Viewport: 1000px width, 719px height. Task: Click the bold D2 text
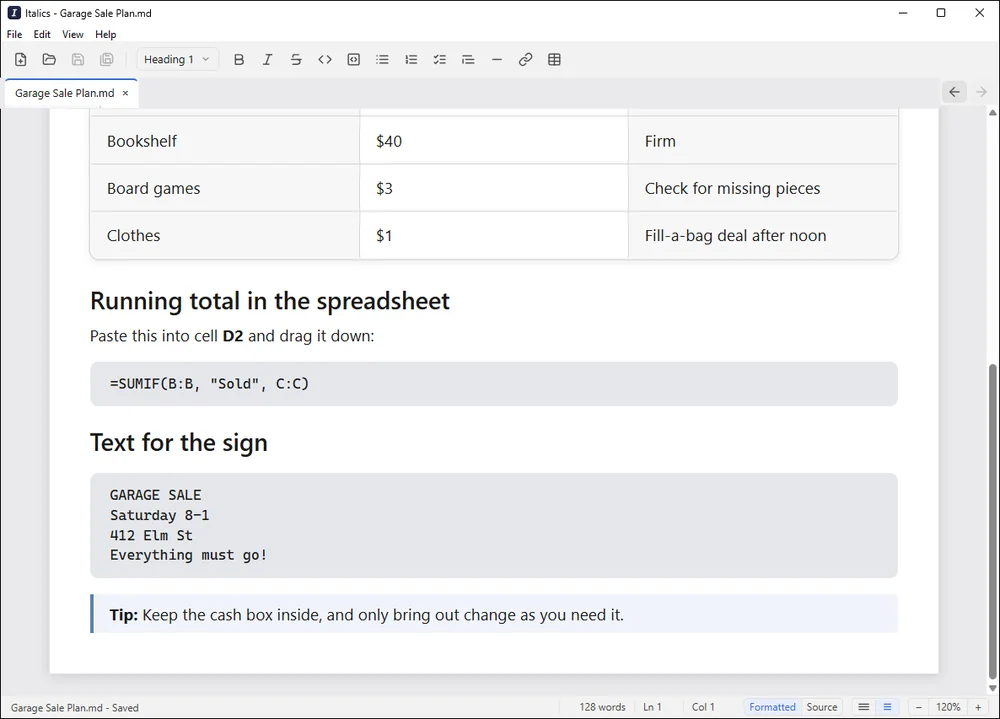pyautogui.click(x=233, y=336)
